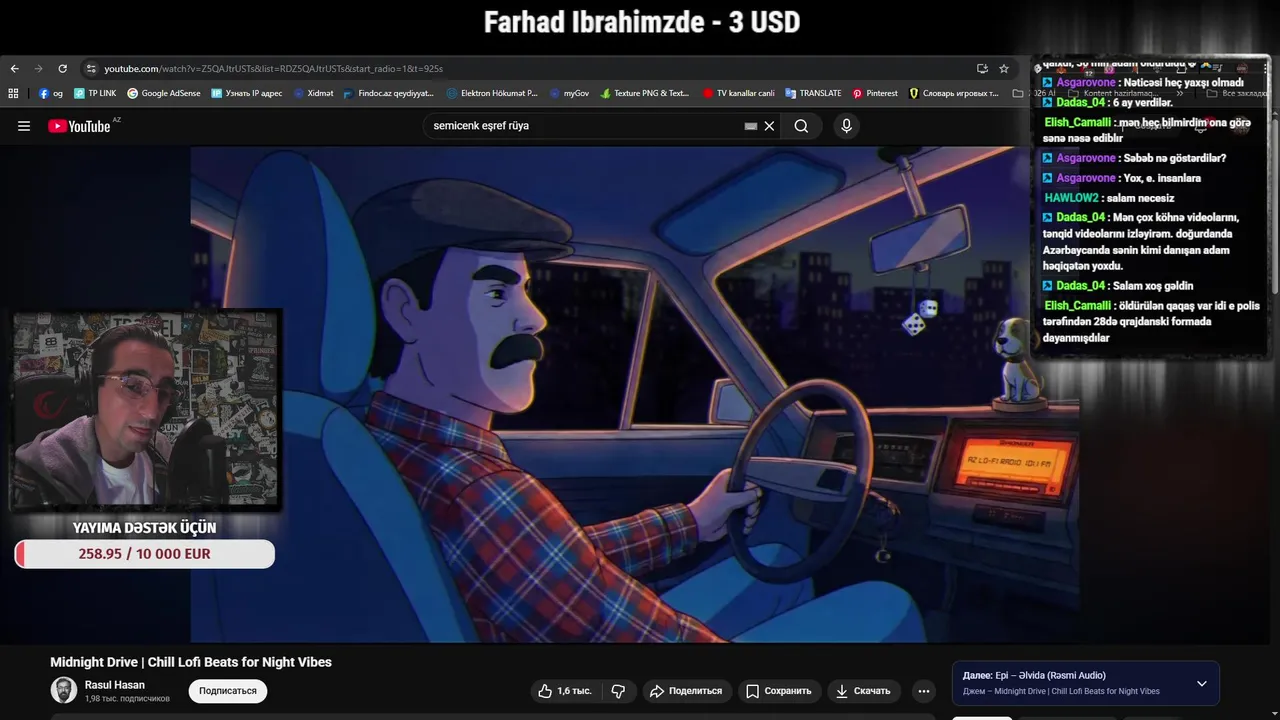Open the YouTube hamburger guide menu
Screen dimensions: 1280x720
[24, 126]
